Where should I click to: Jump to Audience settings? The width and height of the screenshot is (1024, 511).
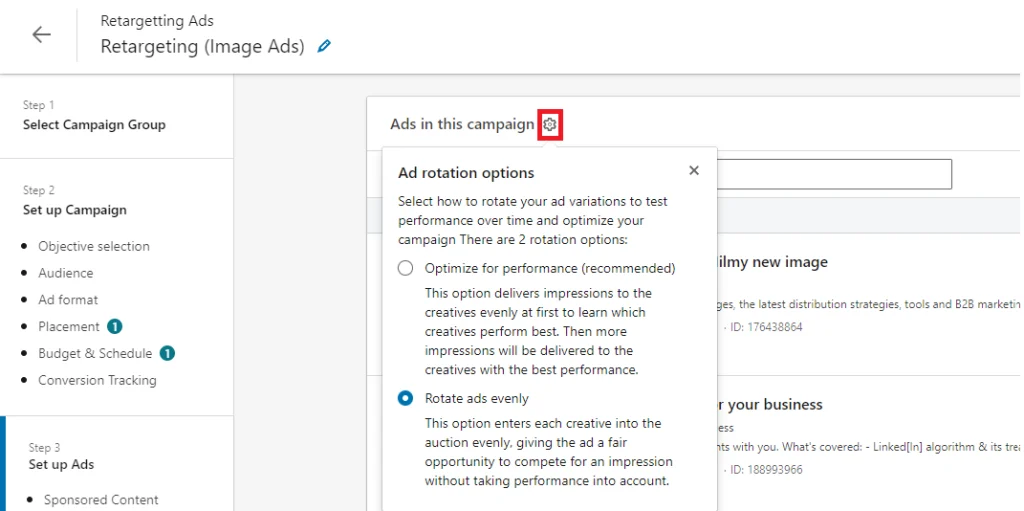coord(66,273)
